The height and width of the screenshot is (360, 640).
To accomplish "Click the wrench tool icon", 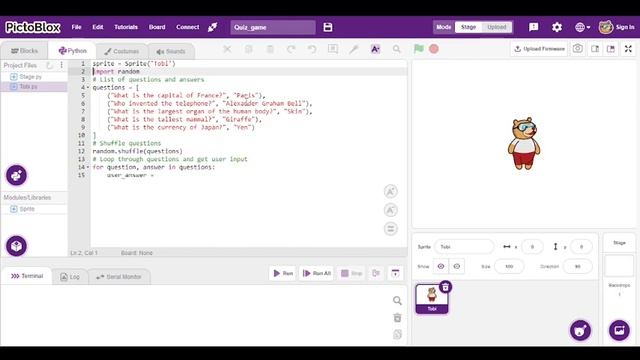I will [354, 49].
